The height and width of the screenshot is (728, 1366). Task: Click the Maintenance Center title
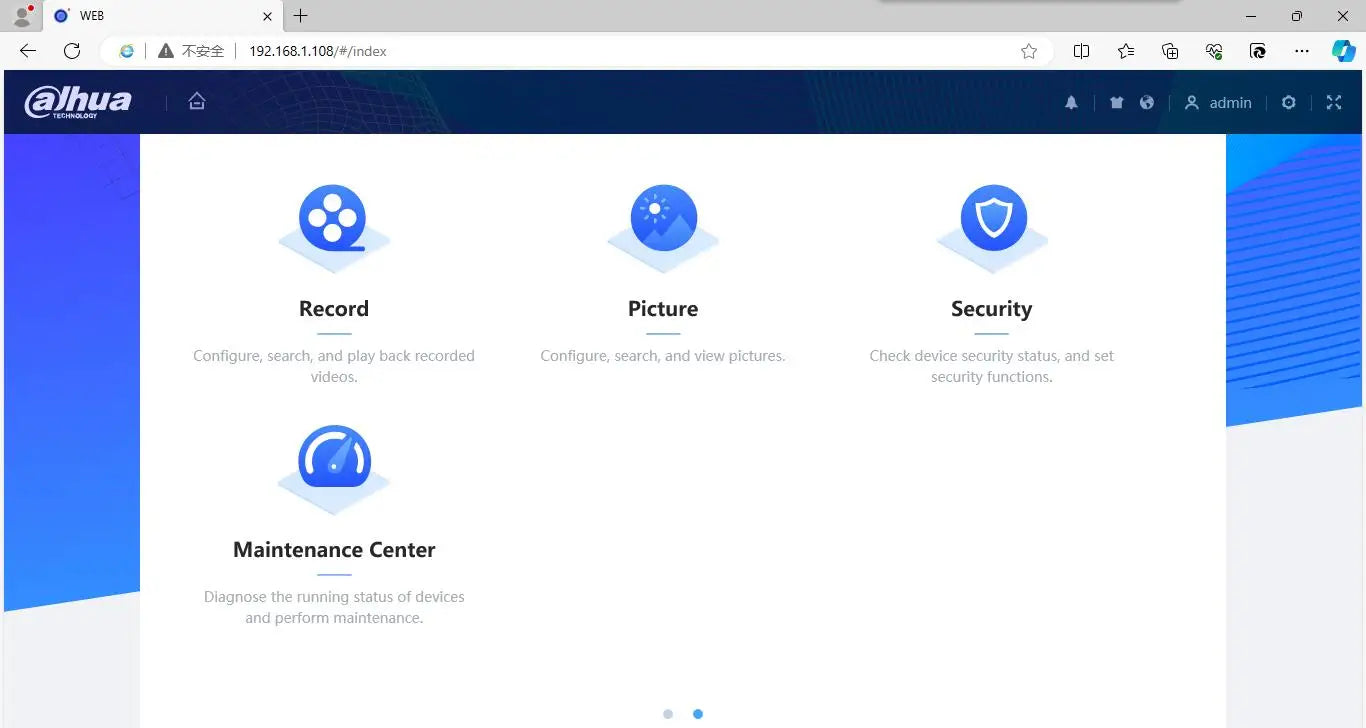pyautogui.click(x=334, y=550)
